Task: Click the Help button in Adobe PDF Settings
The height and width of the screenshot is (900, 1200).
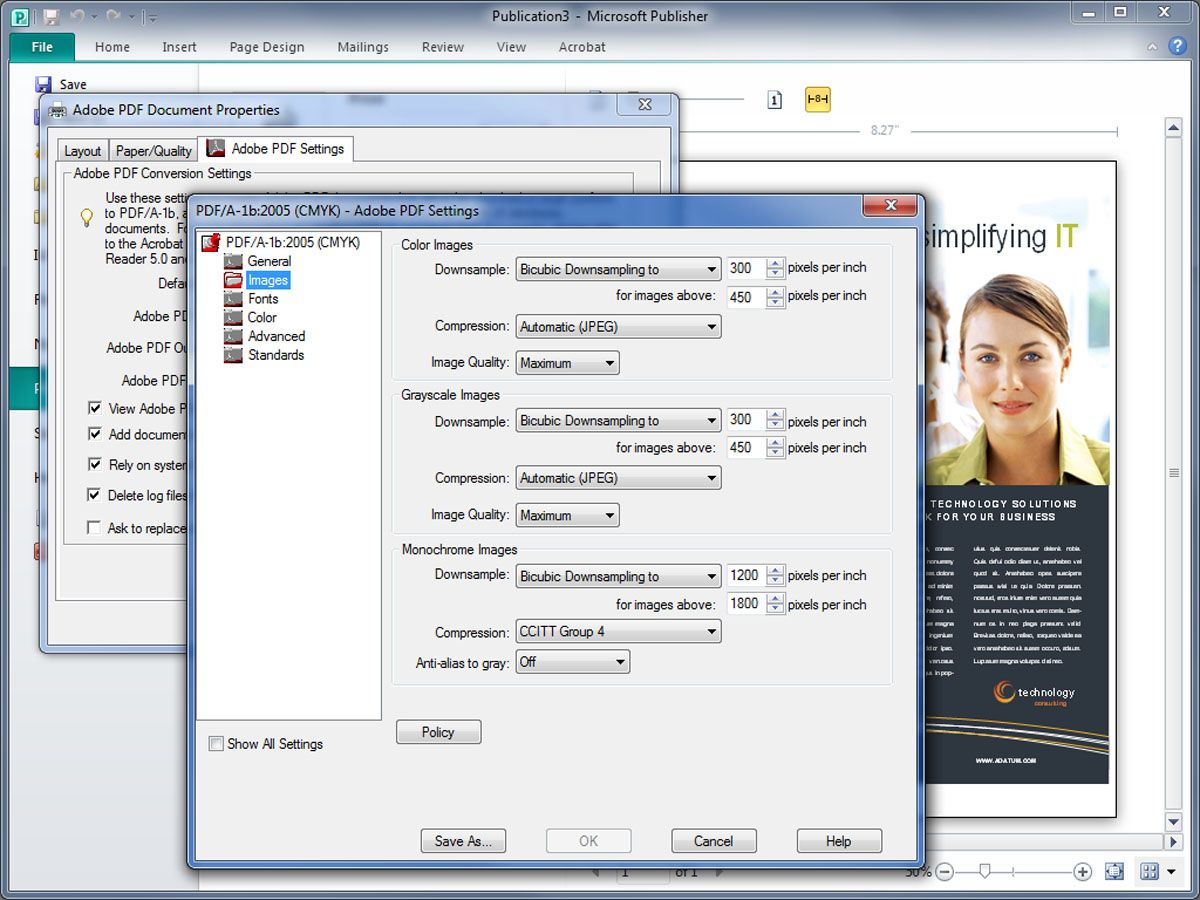Action: click(839, 841)
